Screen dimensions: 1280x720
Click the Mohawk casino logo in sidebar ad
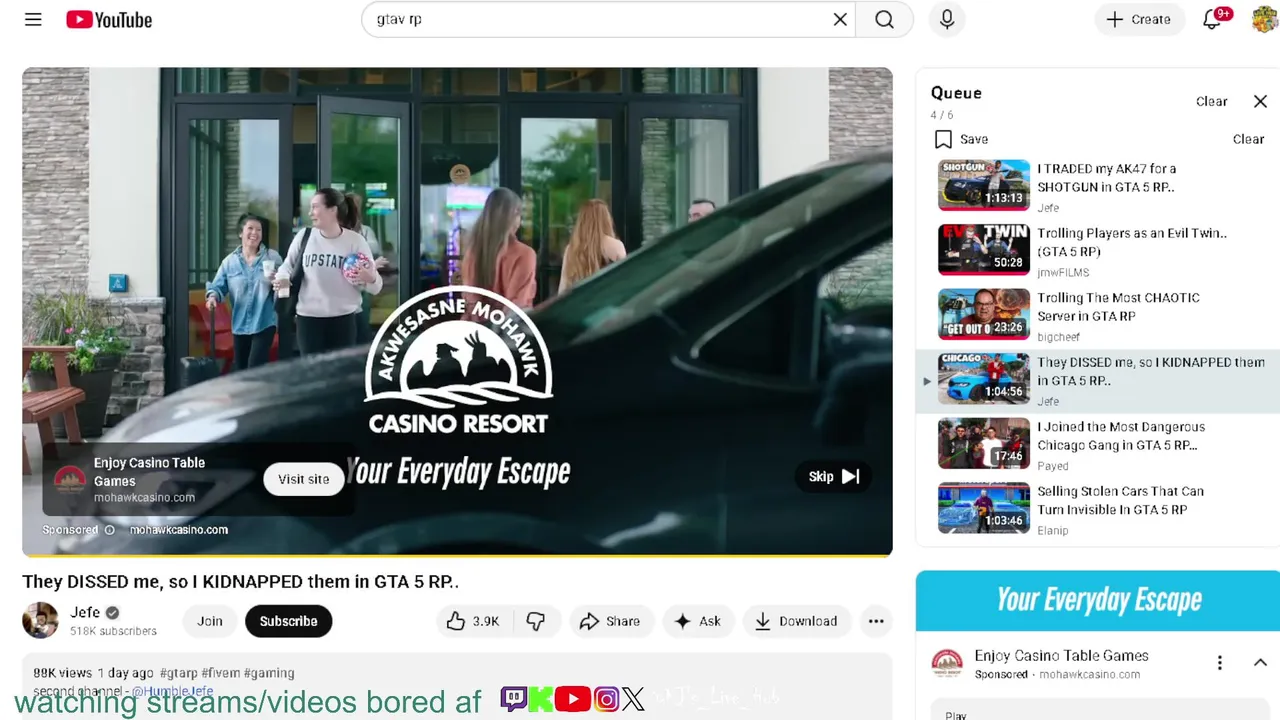coord(947,663)
